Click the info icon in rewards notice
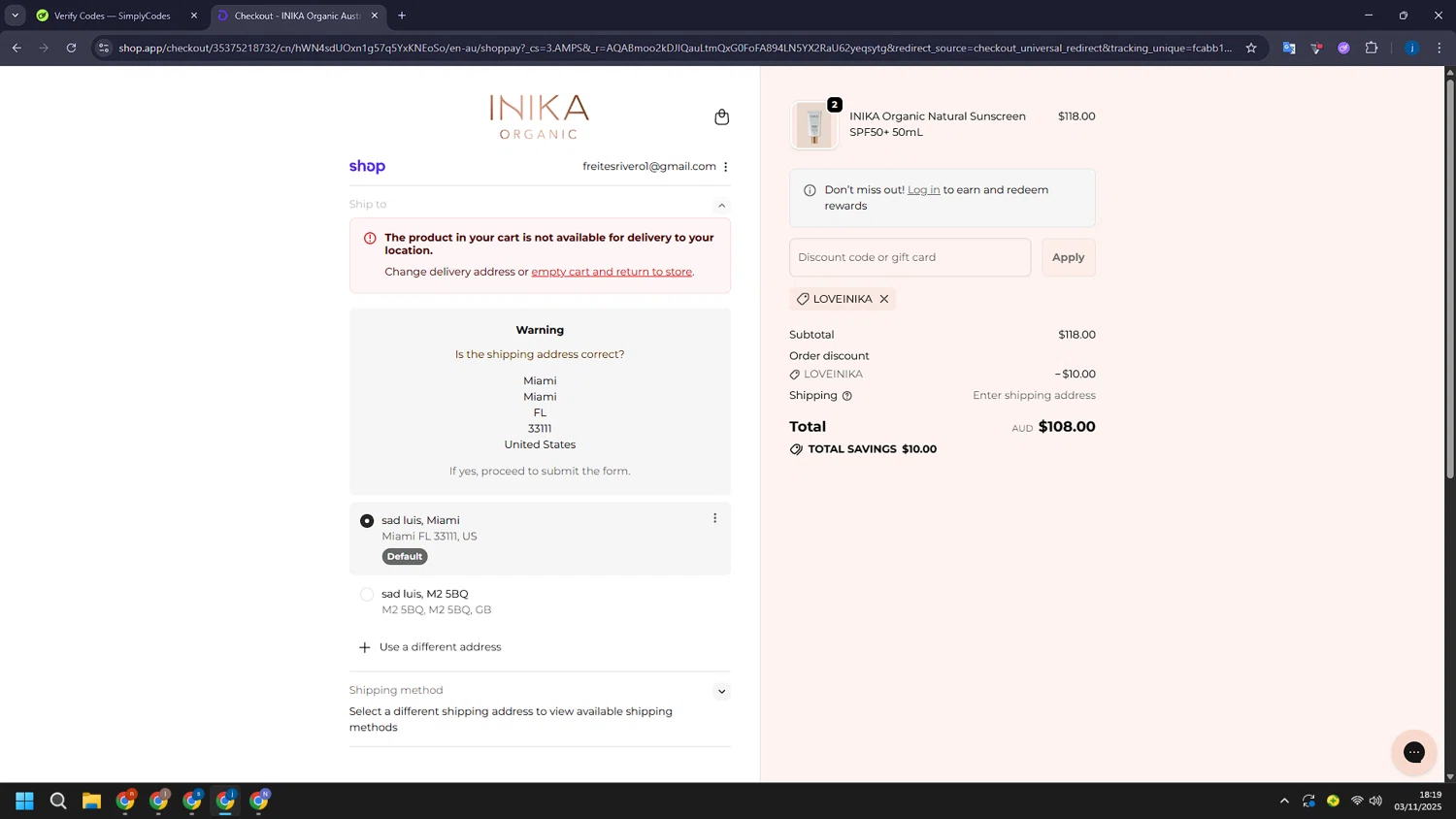 click(x=810, y=190)
